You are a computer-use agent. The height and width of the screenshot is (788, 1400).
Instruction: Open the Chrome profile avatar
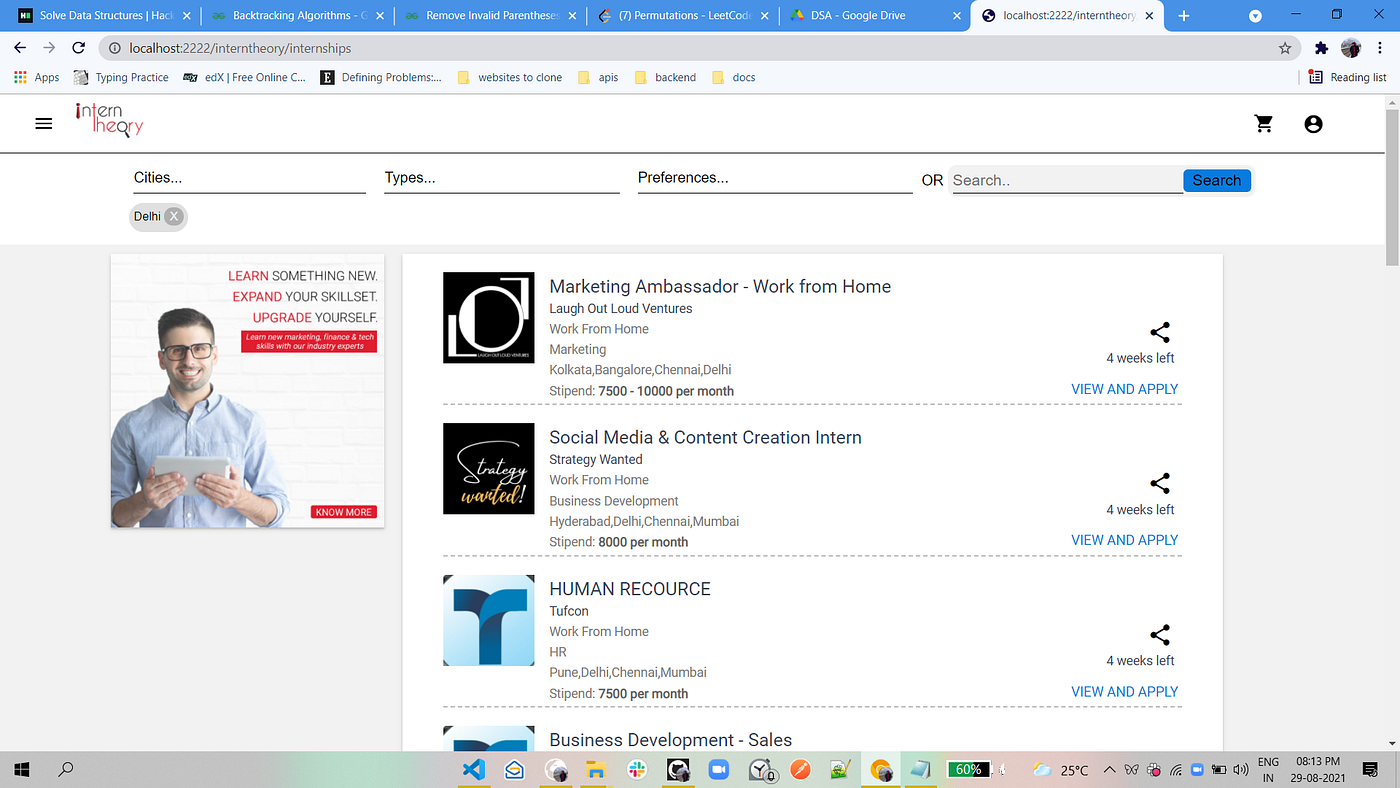(1351, 48)
